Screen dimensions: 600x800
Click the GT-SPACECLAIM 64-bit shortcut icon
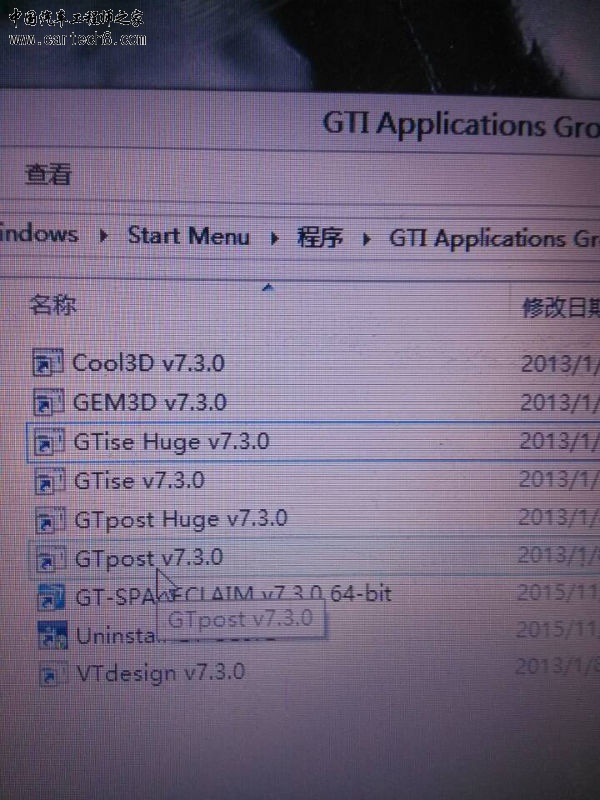[52, 596]
